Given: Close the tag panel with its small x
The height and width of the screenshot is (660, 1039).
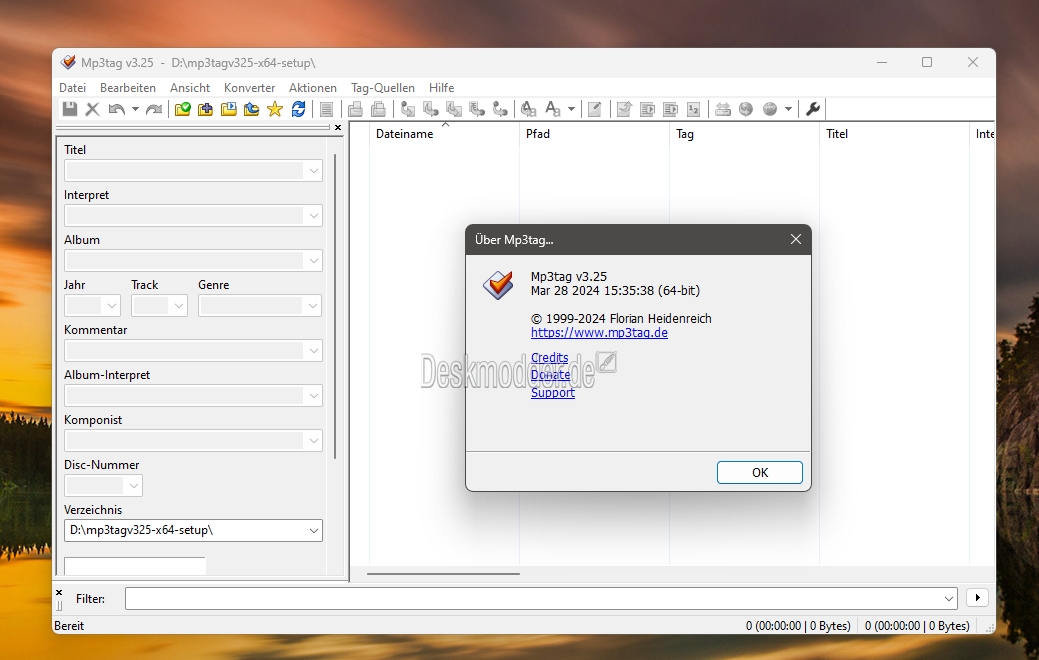Looking at the screenshot, I should pos(338,127).
